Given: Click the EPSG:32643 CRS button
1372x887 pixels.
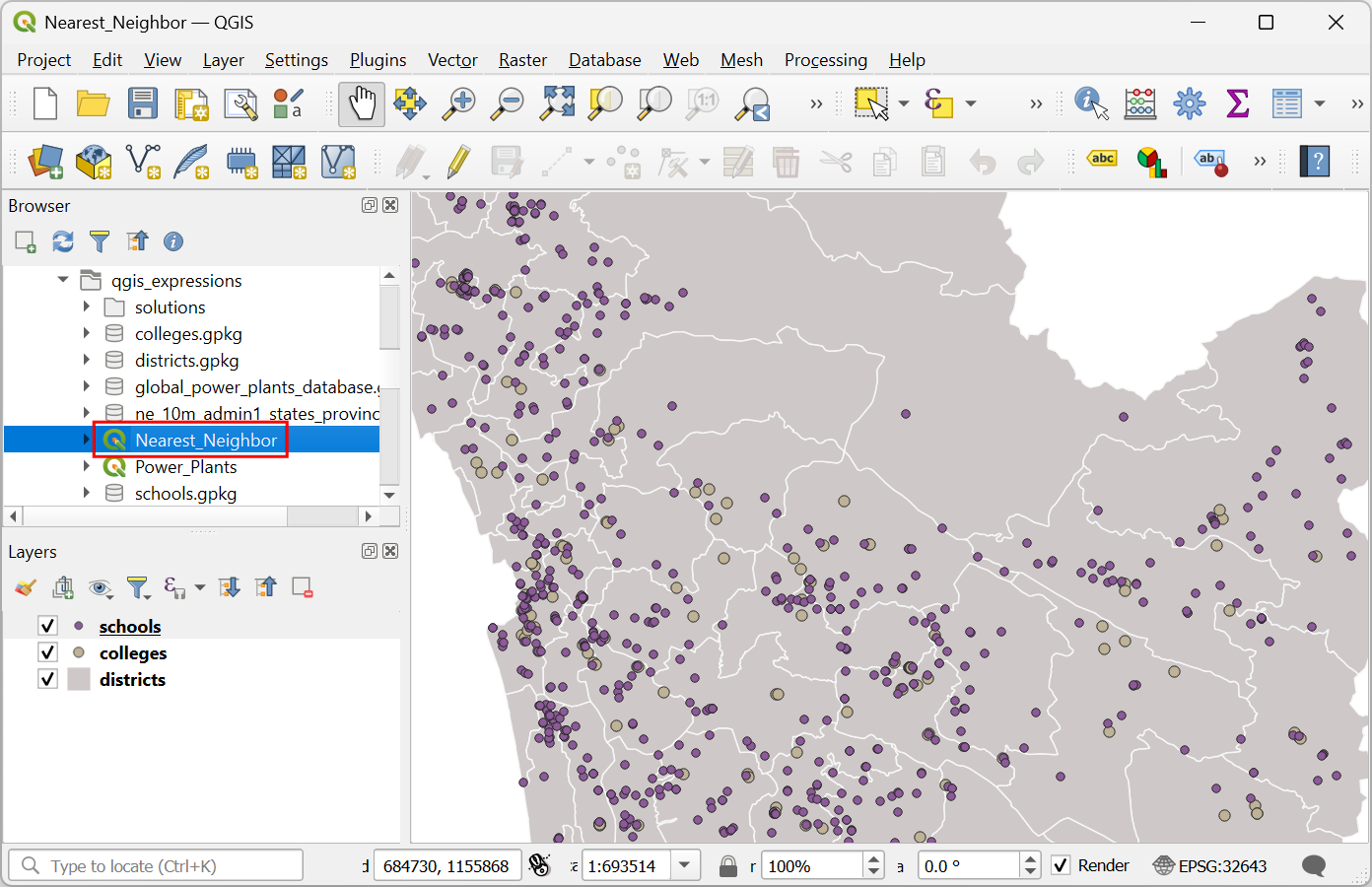Looking at the screenshot, I should click(1210, 866).
